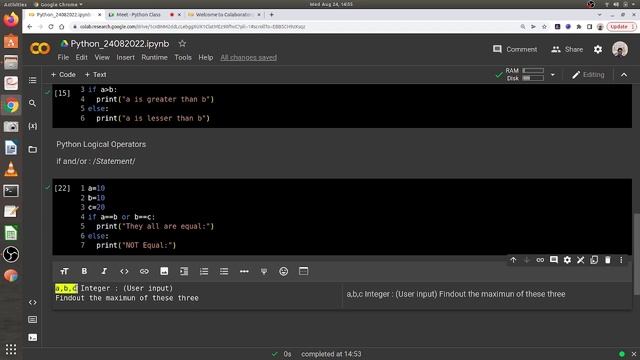Open the Runtime menu
This screenshot has height=360, width=640.
[x=154, y=58]
